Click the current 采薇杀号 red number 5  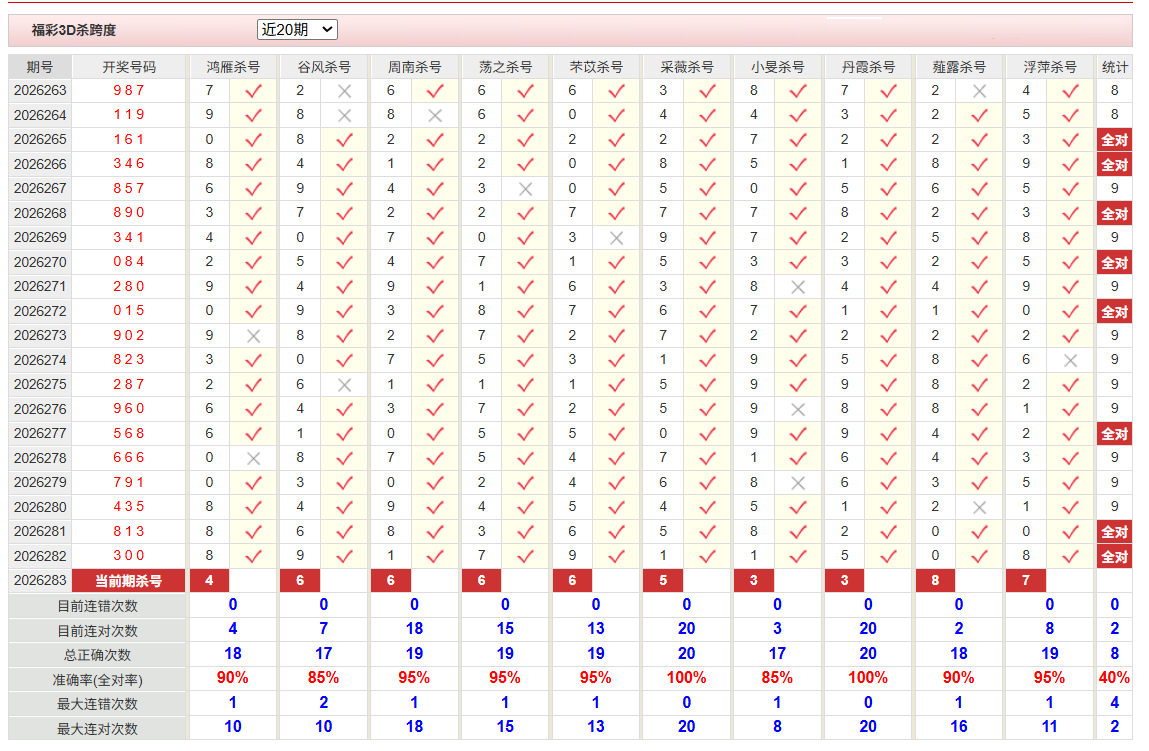pos(663,580)
